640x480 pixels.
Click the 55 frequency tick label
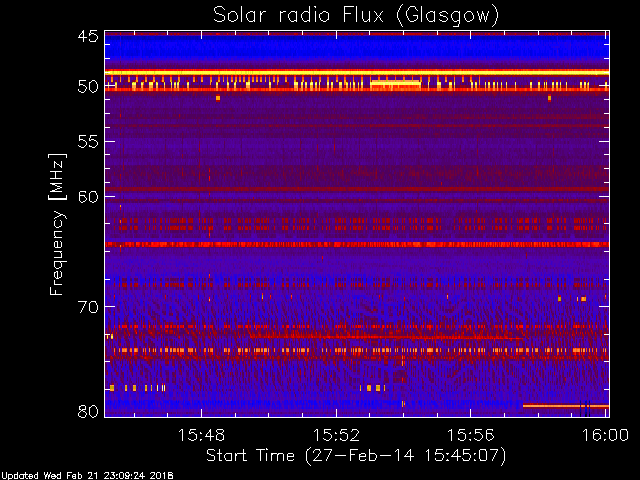coord(88,142)
